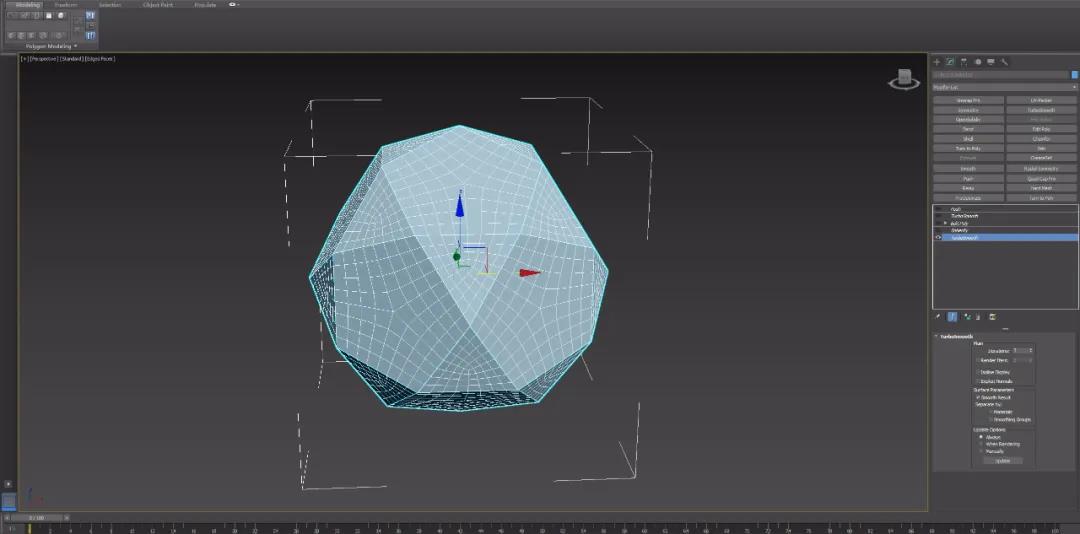1080x534 pixels.
Task: Open the Utilities wrench panel tab
Action: click(x=1004, y=62)
